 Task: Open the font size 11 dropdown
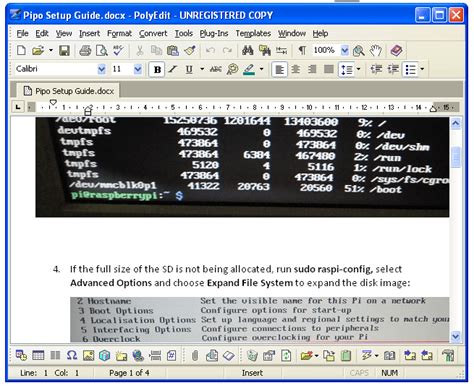click(x=138, y=69)
